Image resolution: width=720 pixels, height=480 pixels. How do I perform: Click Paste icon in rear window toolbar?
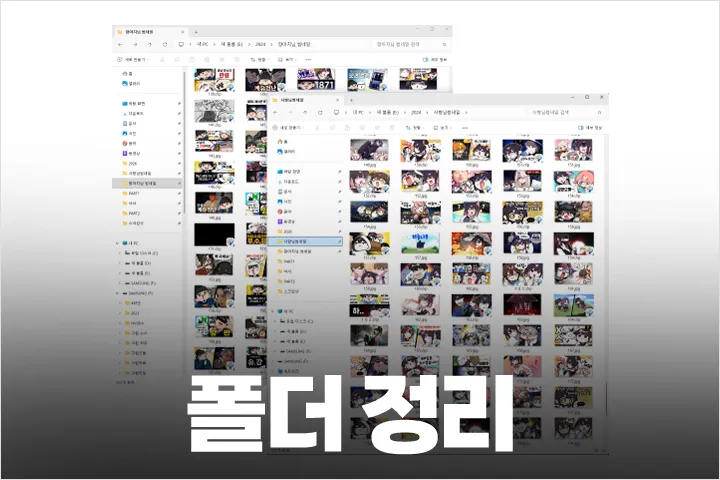pos(192,60)
